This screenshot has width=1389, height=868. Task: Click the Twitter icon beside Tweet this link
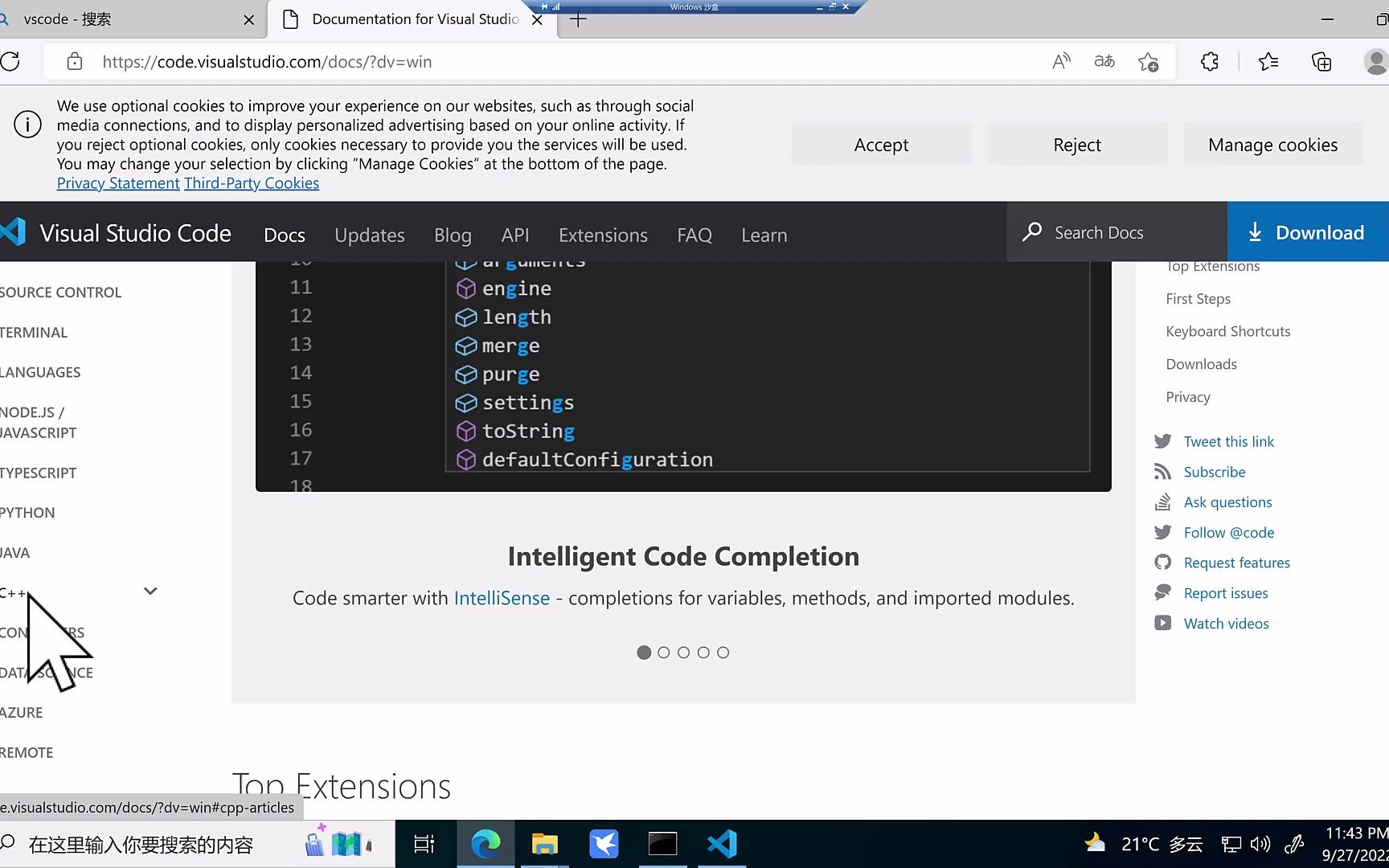(x=1162, y=441)
